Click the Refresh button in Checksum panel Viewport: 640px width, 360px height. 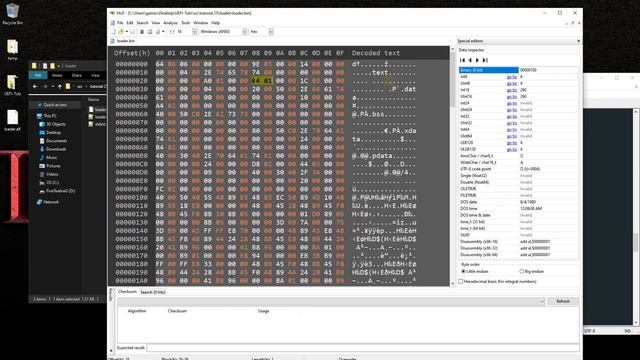click(x=563, y=301)
